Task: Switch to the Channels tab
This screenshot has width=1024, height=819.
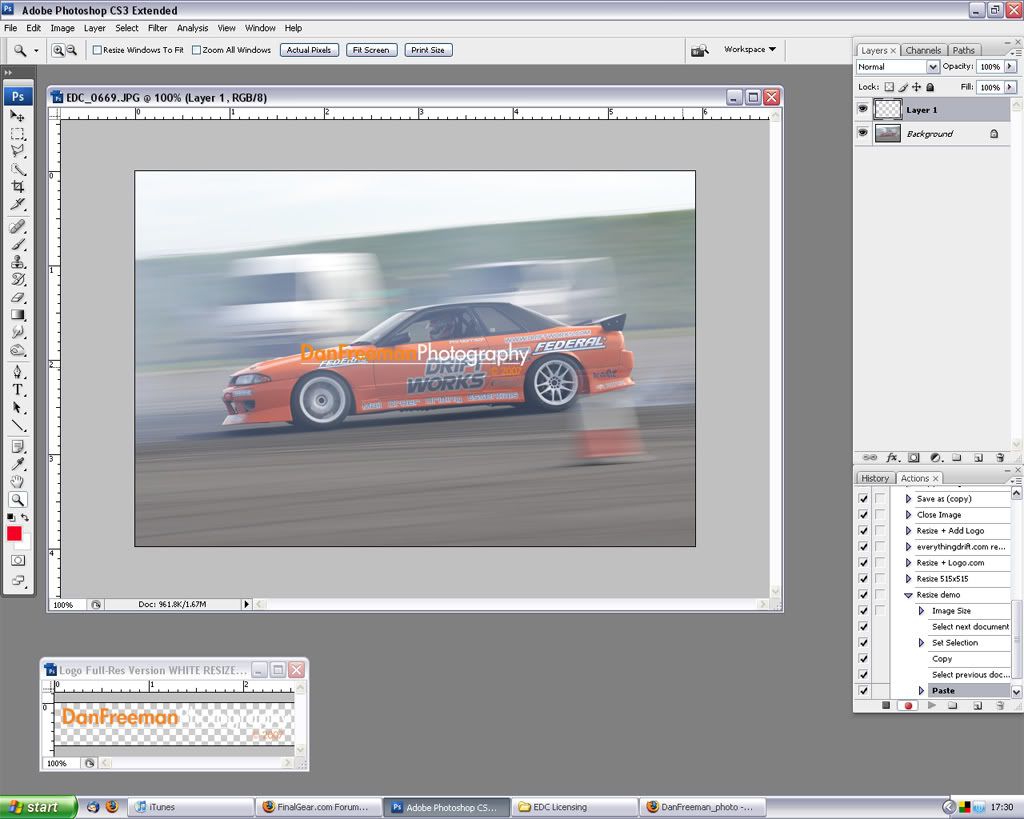Action: click(923, 50)
